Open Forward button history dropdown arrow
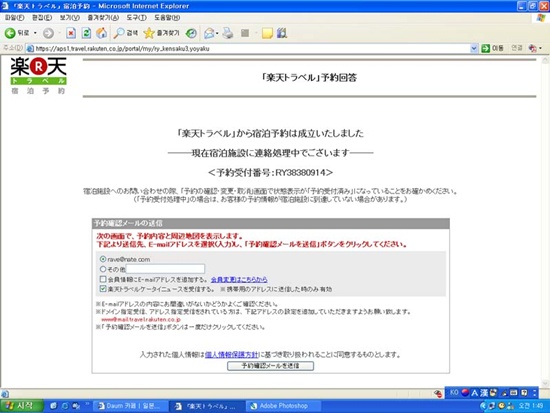 coord(59,33)
